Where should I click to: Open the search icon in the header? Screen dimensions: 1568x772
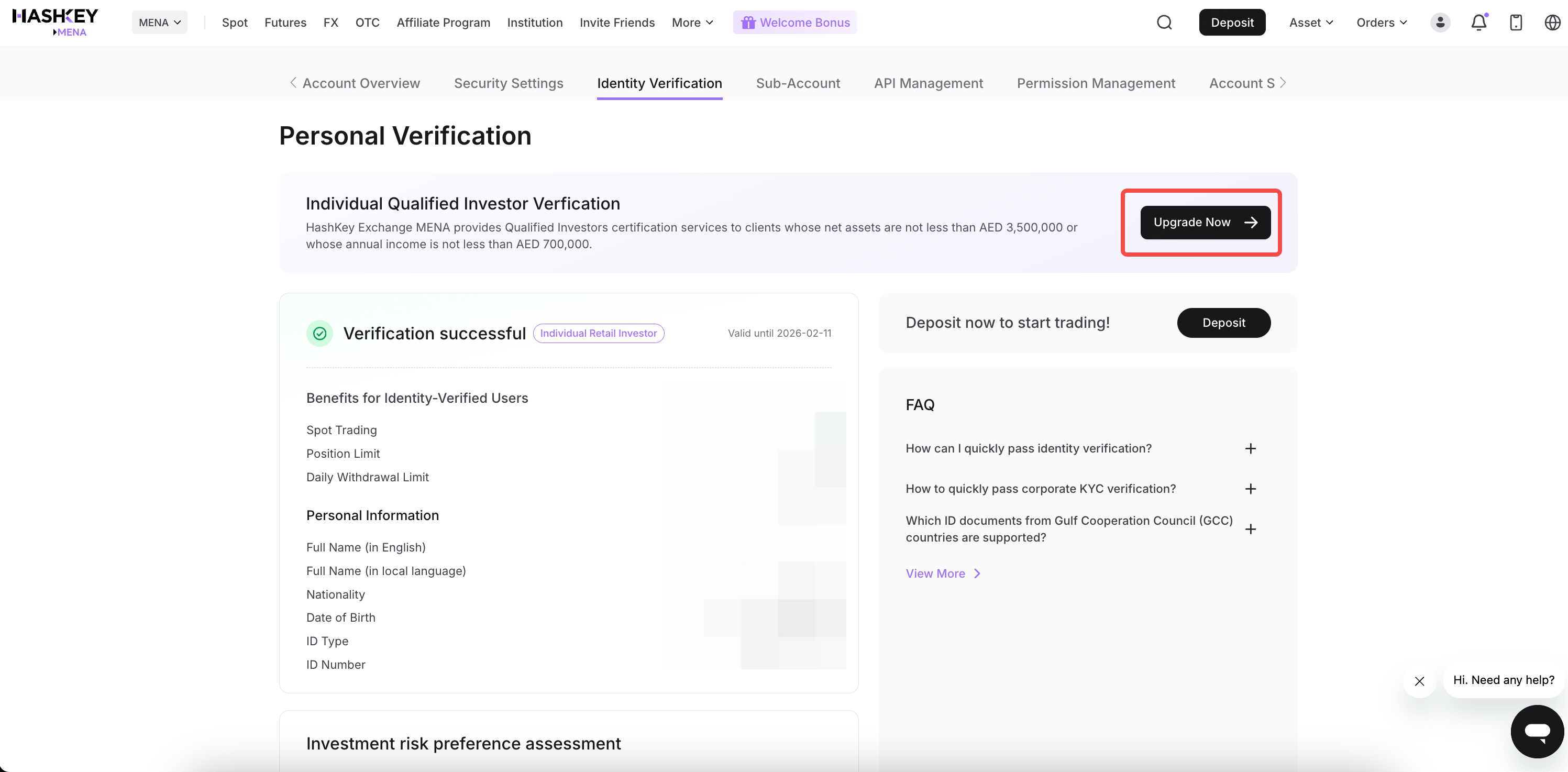click(1164, 23)
